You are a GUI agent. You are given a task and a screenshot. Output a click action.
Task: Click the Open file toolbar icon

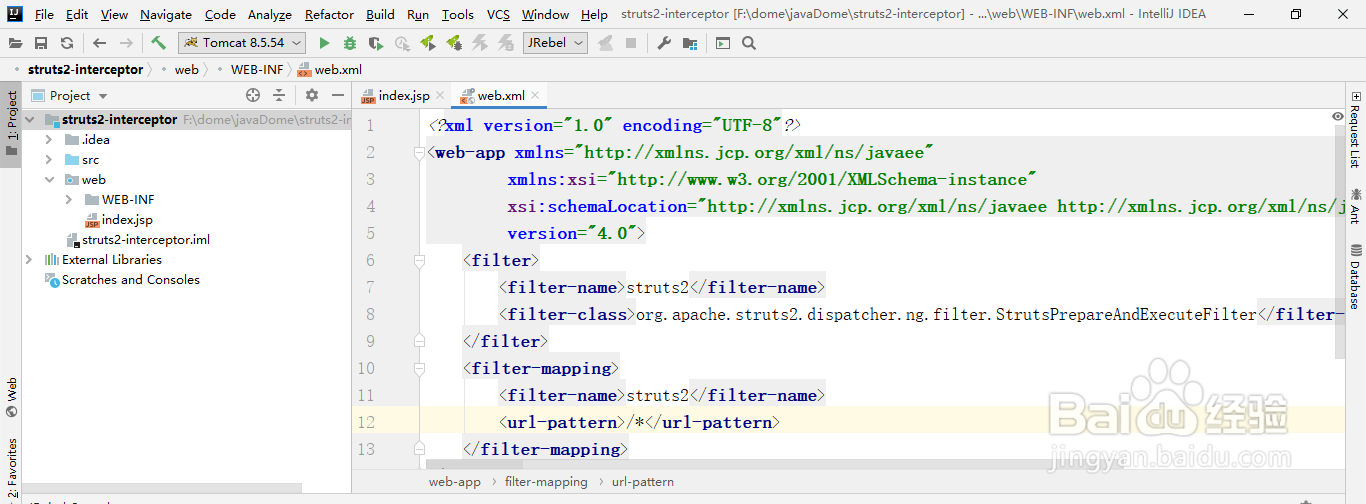click(15, 43)
